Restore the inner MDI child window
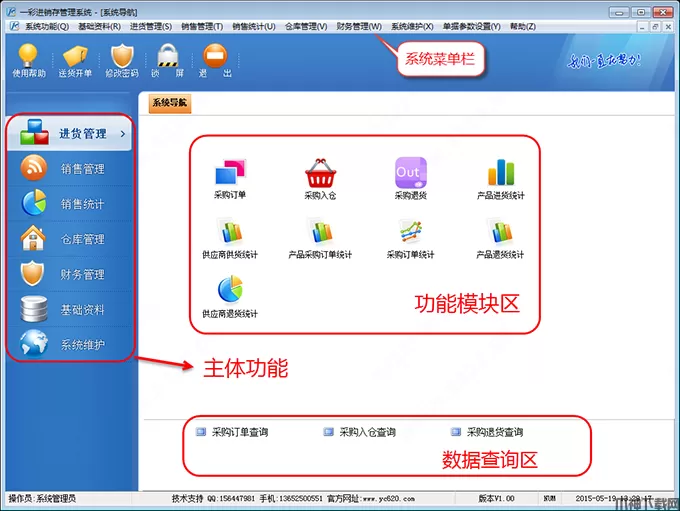Viewport: 680px width, 511px height. point(655,26)
